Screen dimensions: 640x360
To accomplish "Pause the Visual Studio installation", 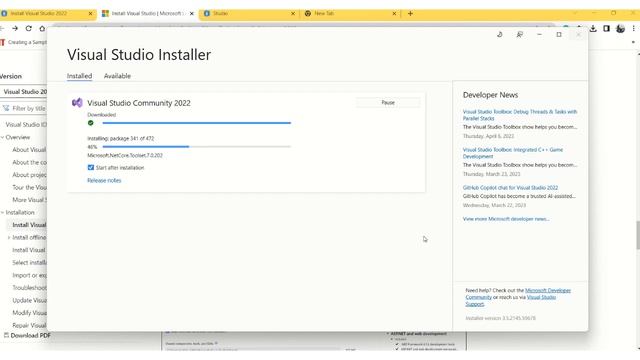I will pos(388,102).
